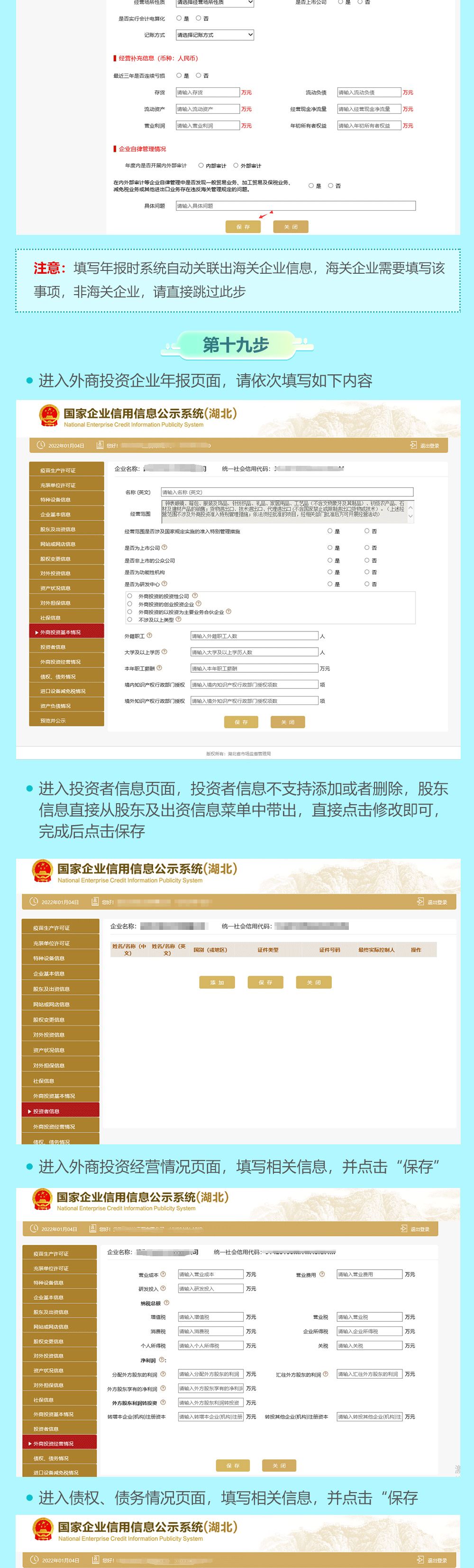This screenshot has height=1568, width=474.
Task: Open 企业基本信息 on 外商投资经营情况 page sidebar
Action: pyautogui.click(x=60, y=1297)
